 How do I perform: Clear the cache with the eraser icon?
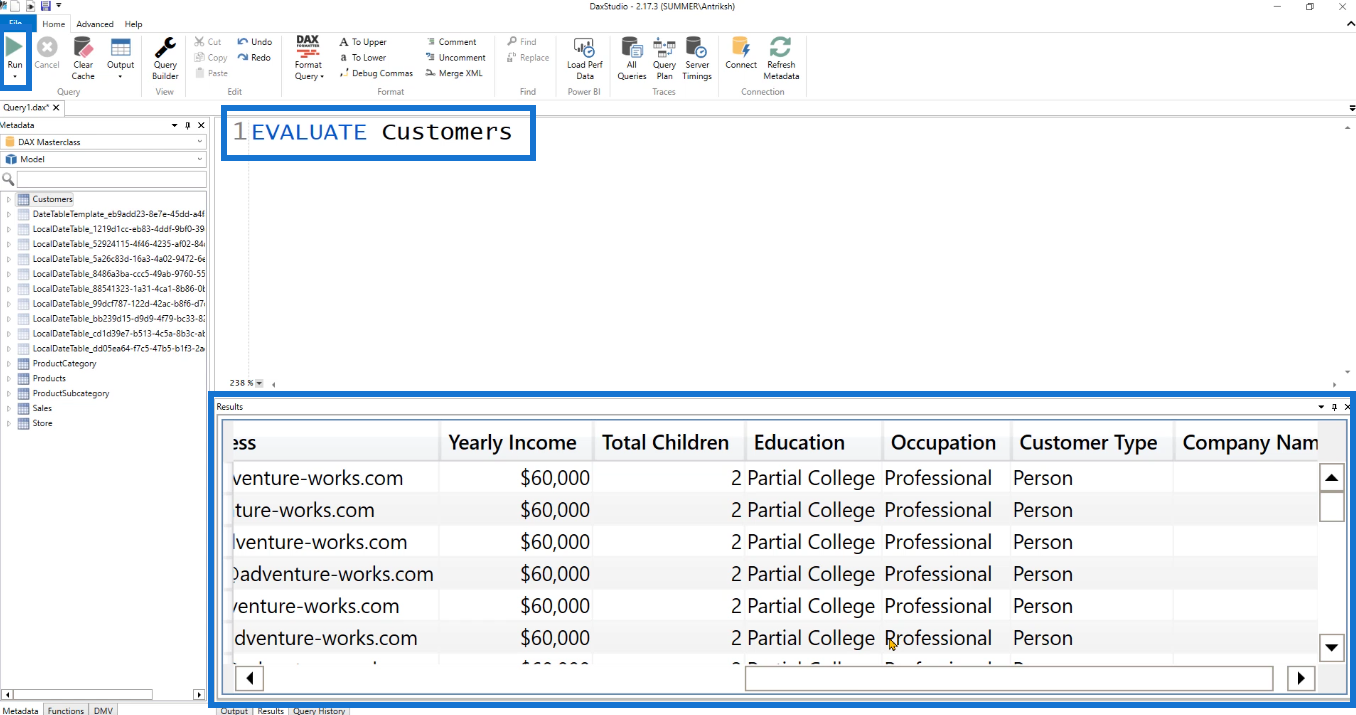pos(83,58)
